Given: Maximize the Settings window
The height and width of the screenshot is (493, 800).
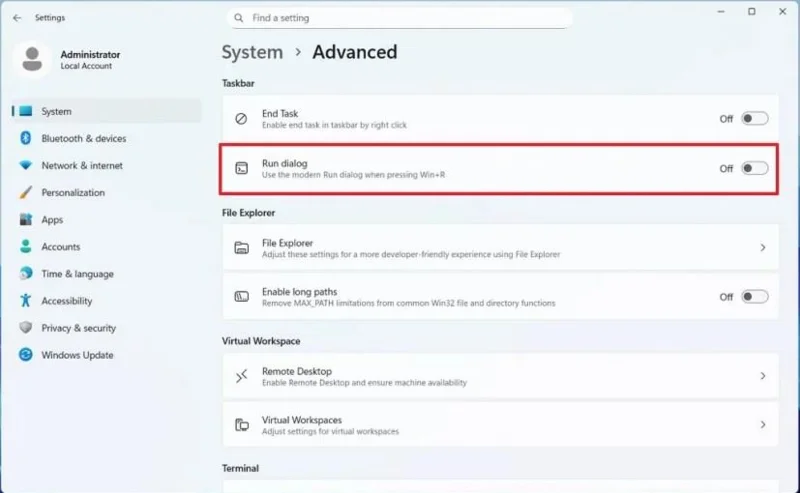Looking at the screenshot, I should [752, 11].
